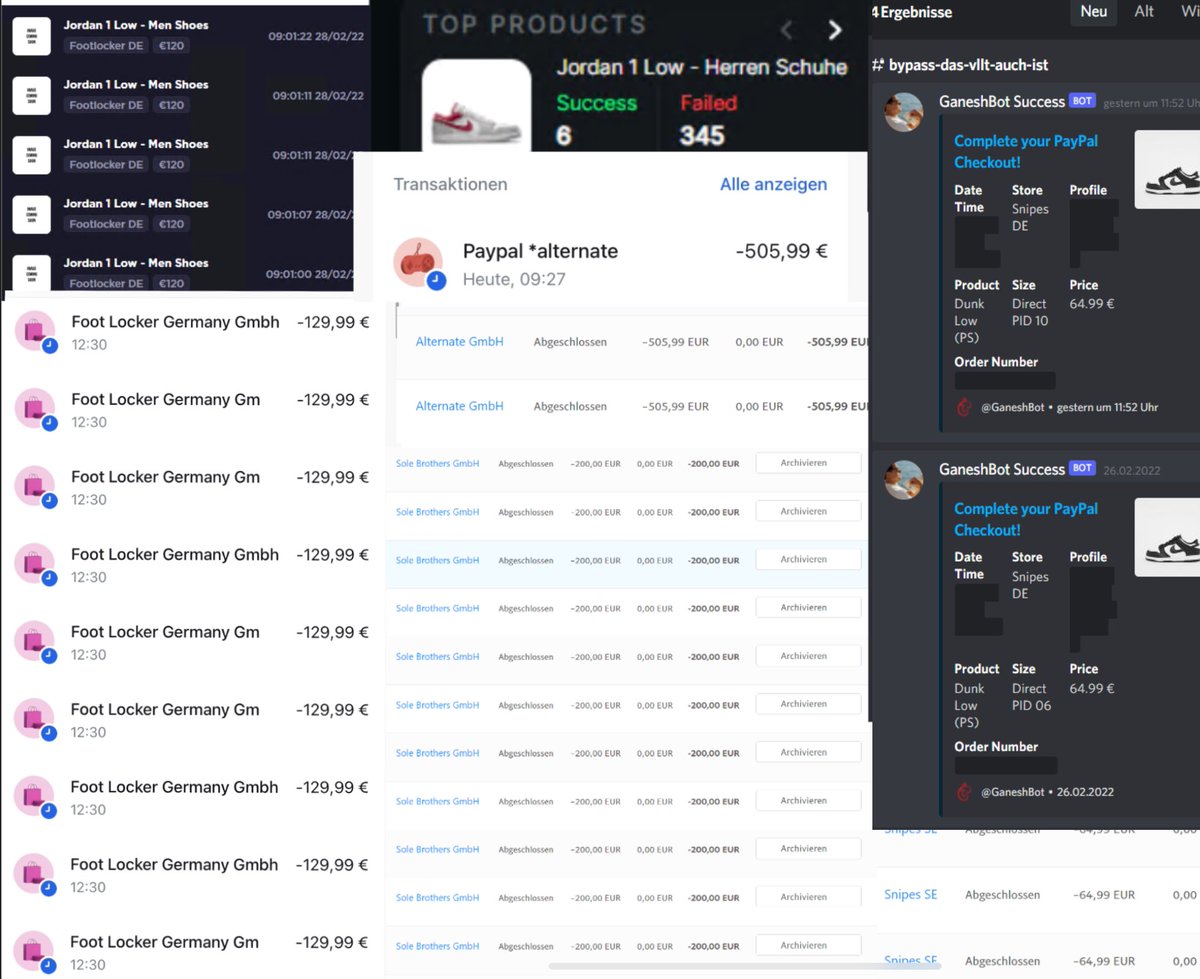1200x979 pixels.
Task: Select the Success count of 6
Action: (563, 136)
